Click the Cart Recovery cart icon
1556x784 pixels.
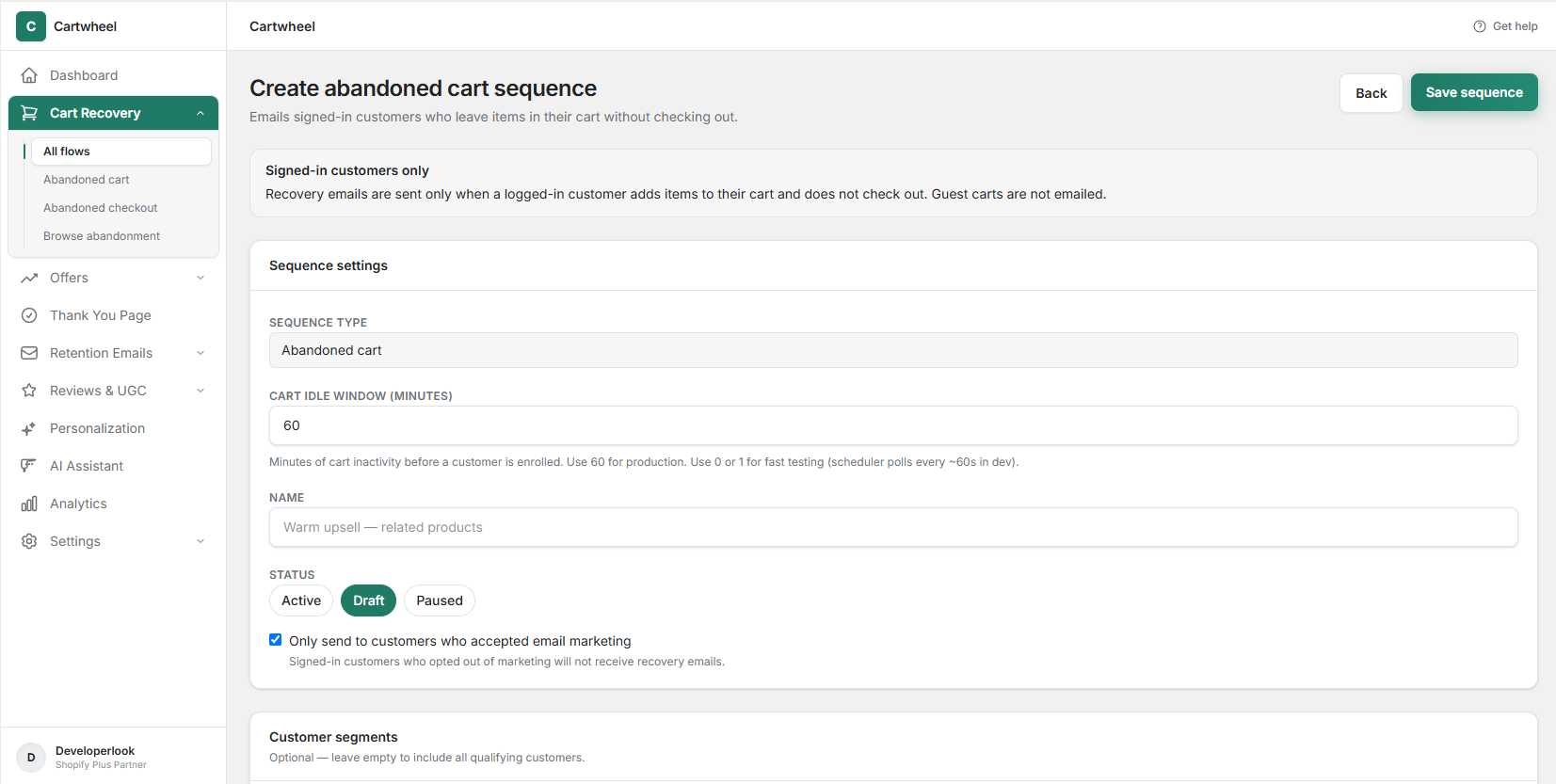(29, 113)
